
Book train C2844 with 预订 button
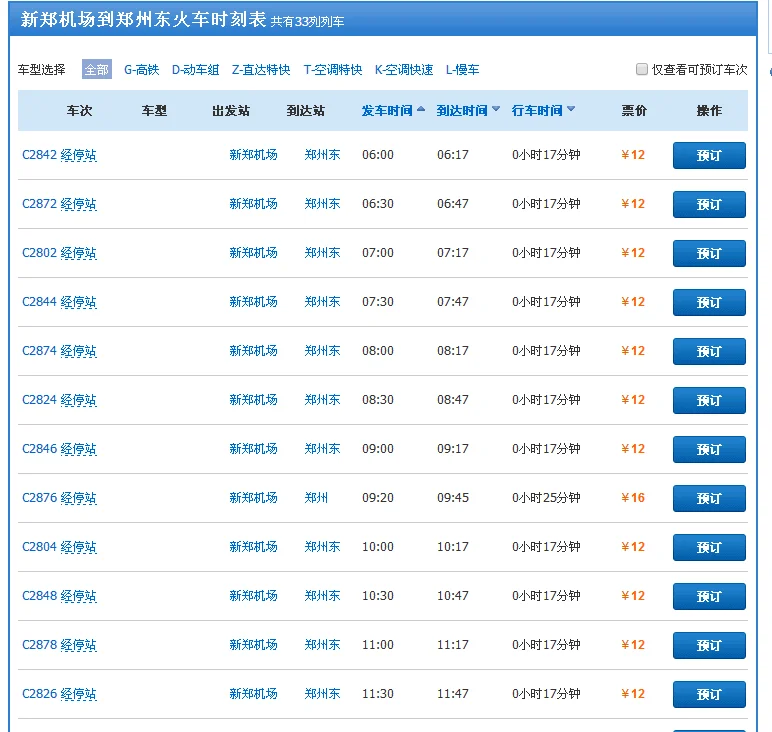(x=709, y=302)
